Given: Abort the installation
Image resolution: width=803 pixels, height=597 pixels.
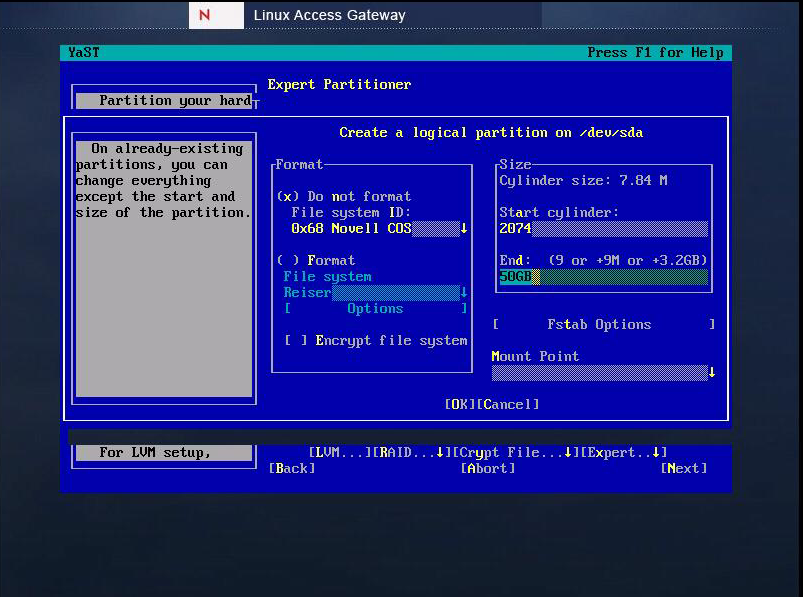Looking at the screenshot, I should 488,469.
